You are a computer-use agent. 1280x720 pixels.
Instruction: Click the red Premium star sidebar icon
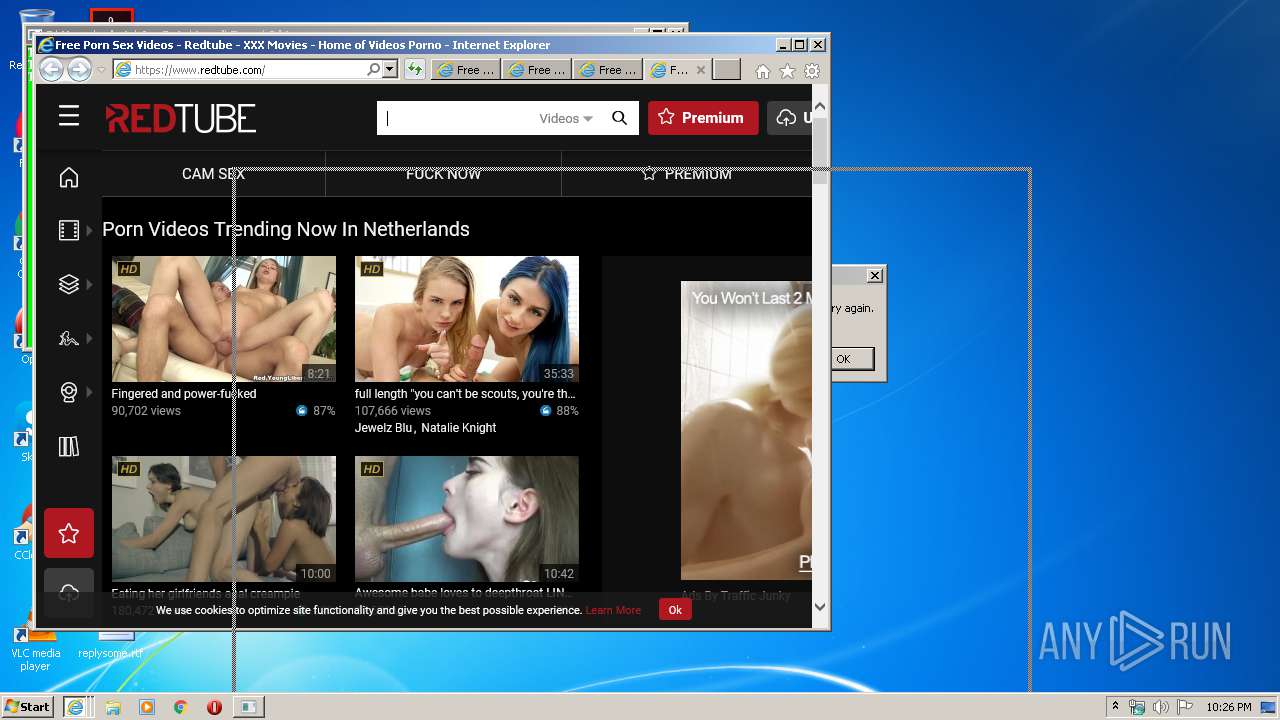click(x=69, y=533)
